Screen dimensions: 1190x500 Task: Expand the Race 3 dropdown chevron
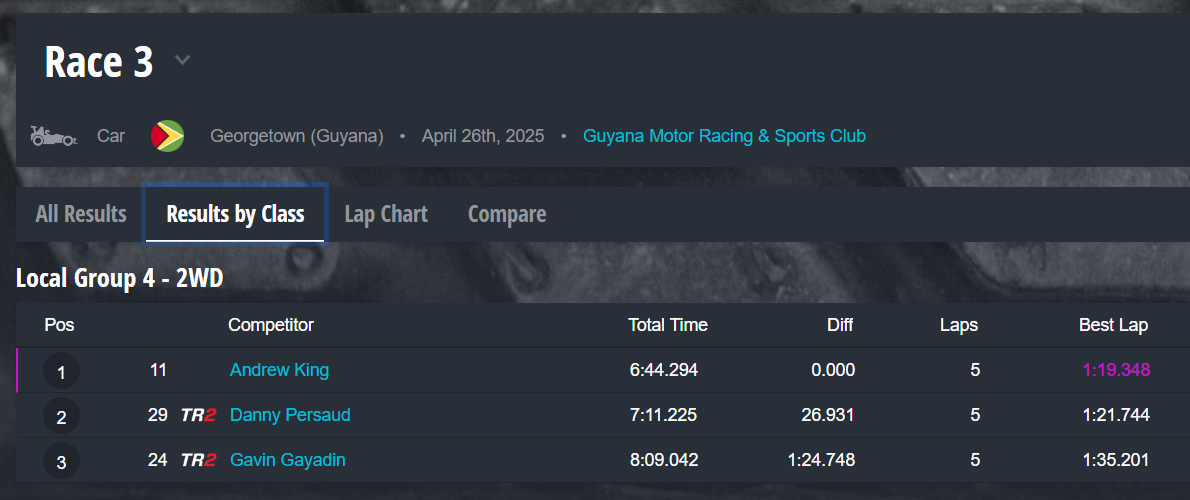point(182,60)
